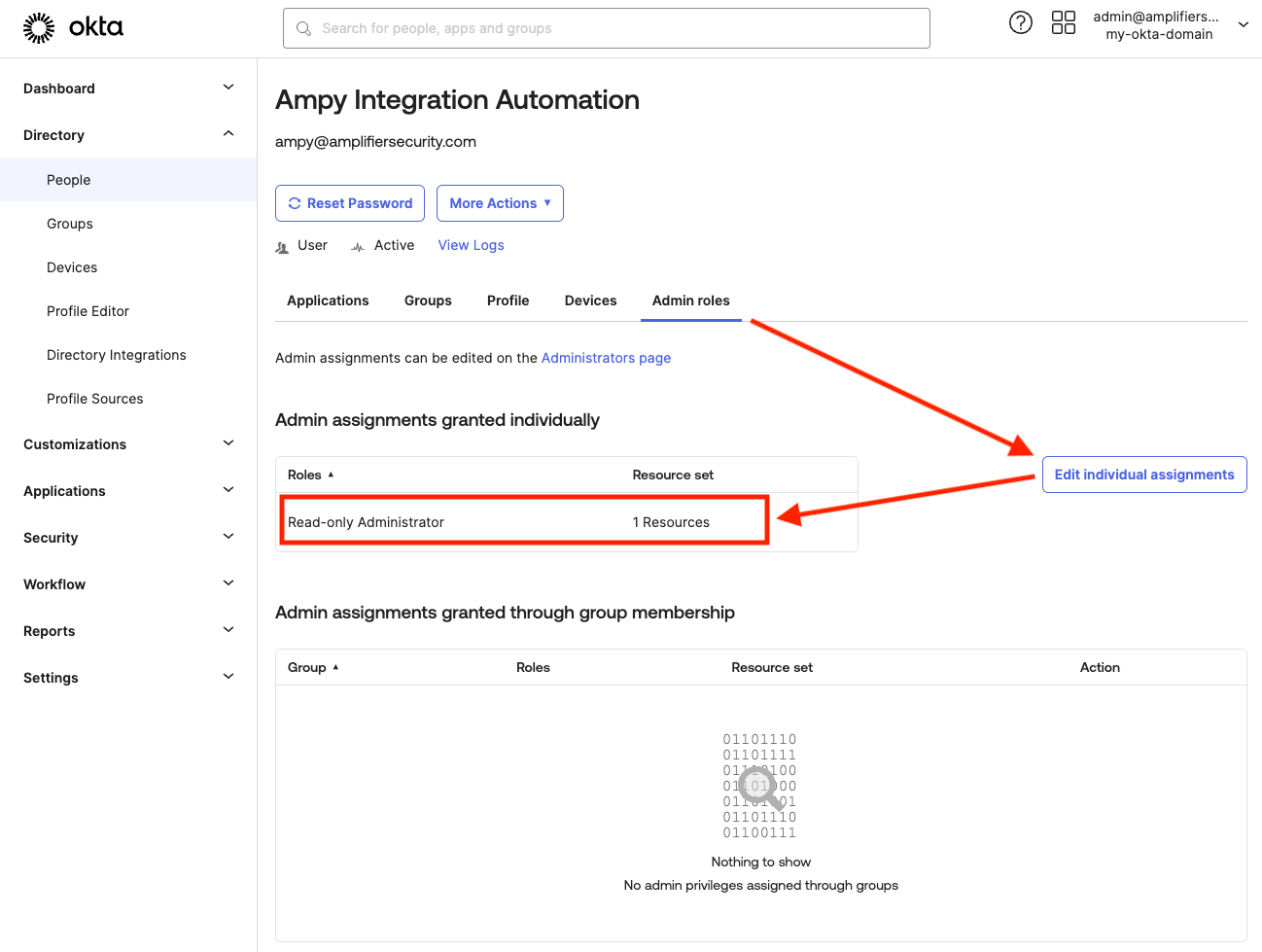Click the 1 Resources cell
1262x952 pixels.
click(671, 522)
